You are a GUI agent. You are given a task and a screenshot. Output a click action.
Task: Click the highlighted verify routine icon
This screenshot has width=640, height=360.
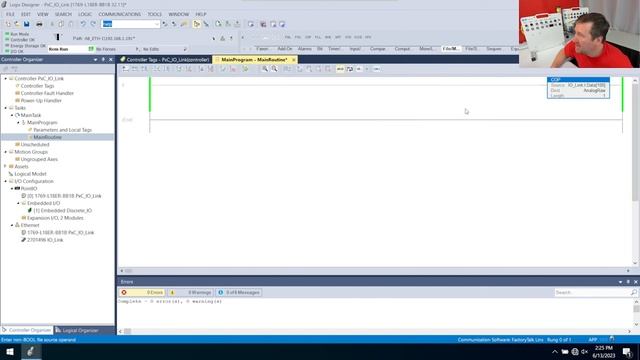coord(196,24)
